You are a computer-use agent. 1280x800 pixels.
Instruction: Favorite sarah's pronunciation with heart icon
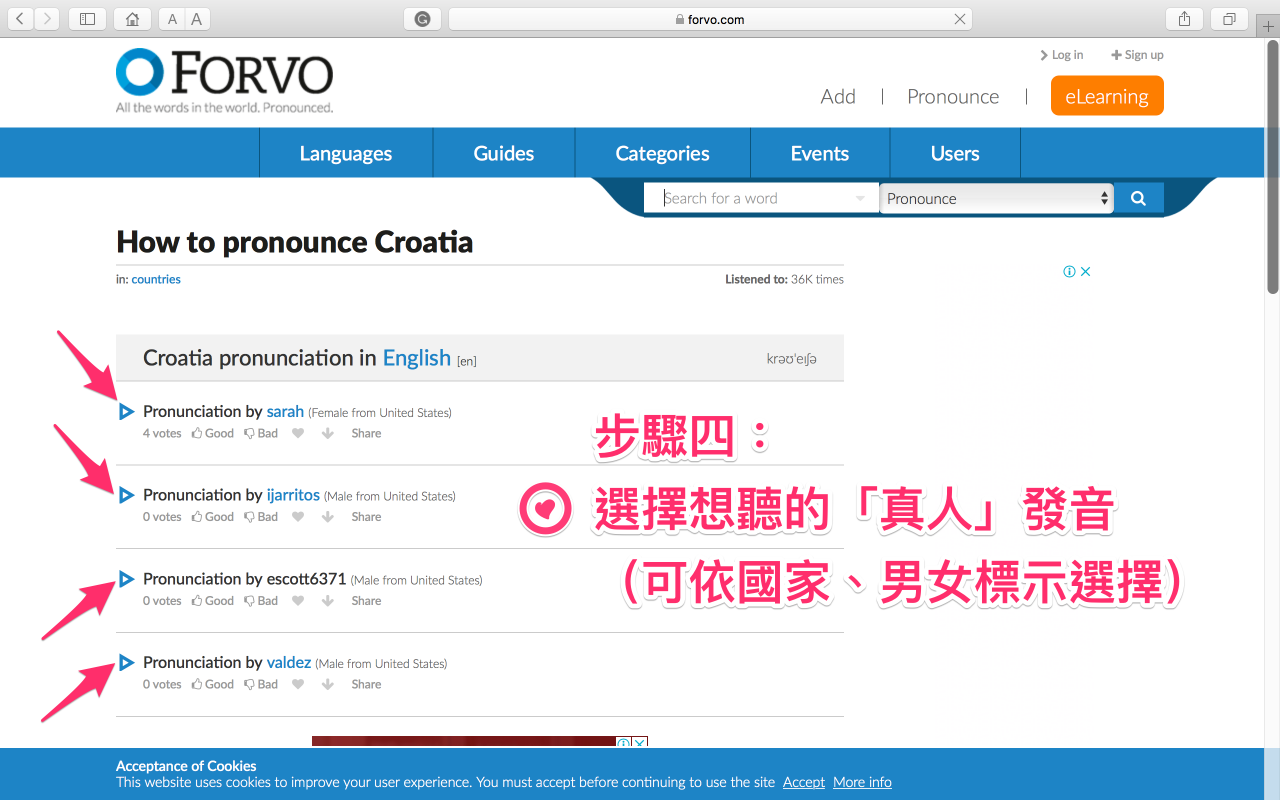[x=298, y=434]
